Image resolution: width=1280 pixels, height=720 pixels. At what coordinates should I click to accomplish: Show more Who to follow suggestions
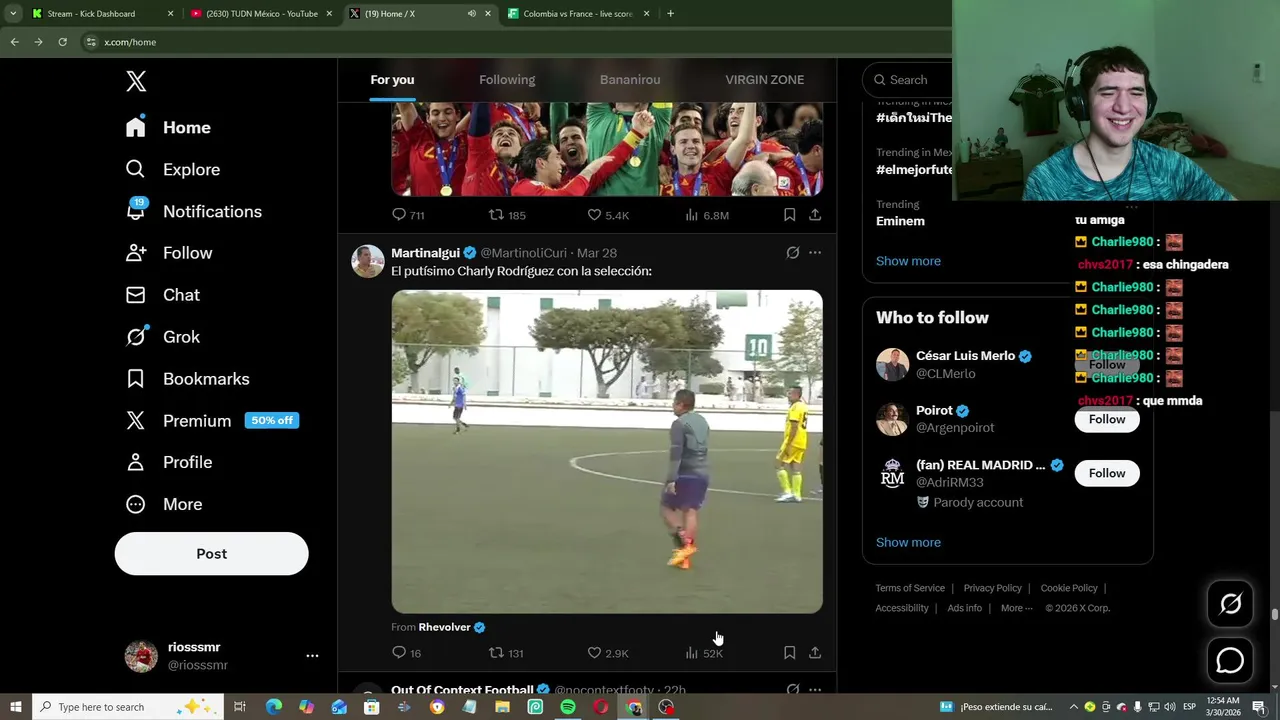tap(908, 542)
